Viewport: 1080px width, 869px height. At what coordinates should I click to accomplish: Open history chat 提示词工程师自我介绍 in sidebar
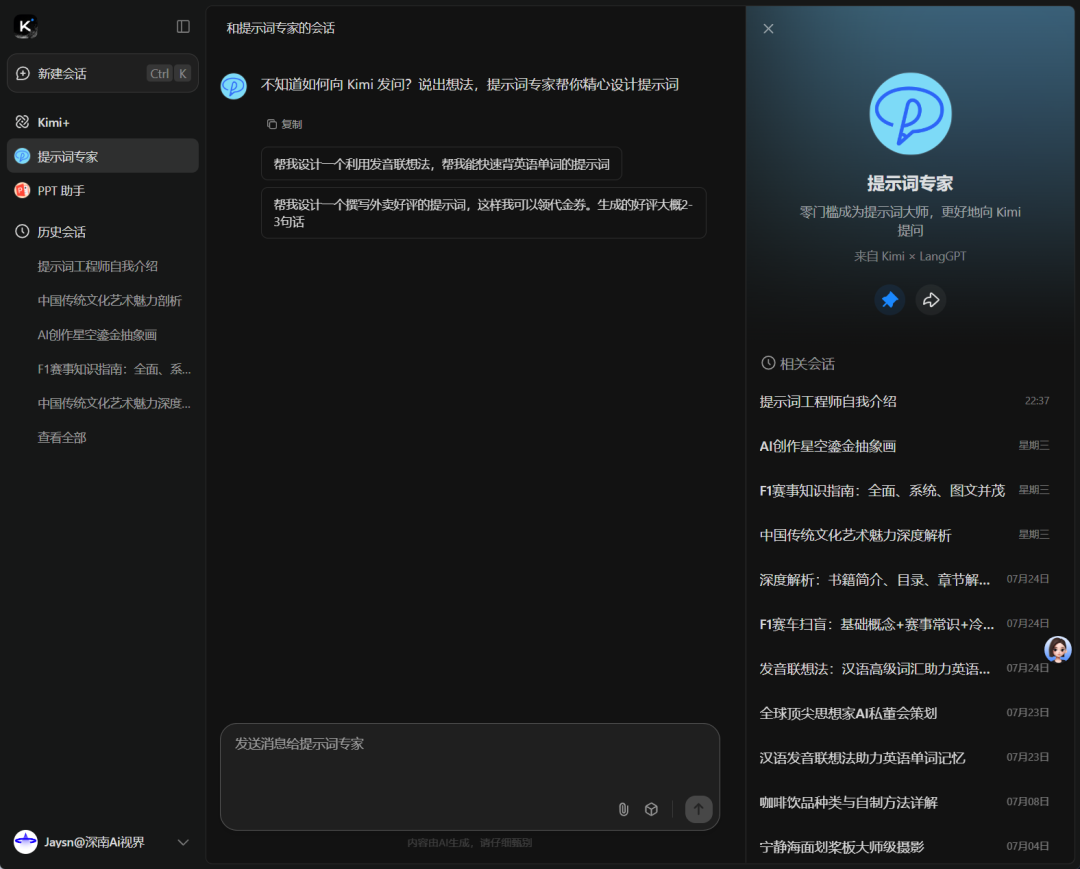pyautogui.click(x=98, y=266)
